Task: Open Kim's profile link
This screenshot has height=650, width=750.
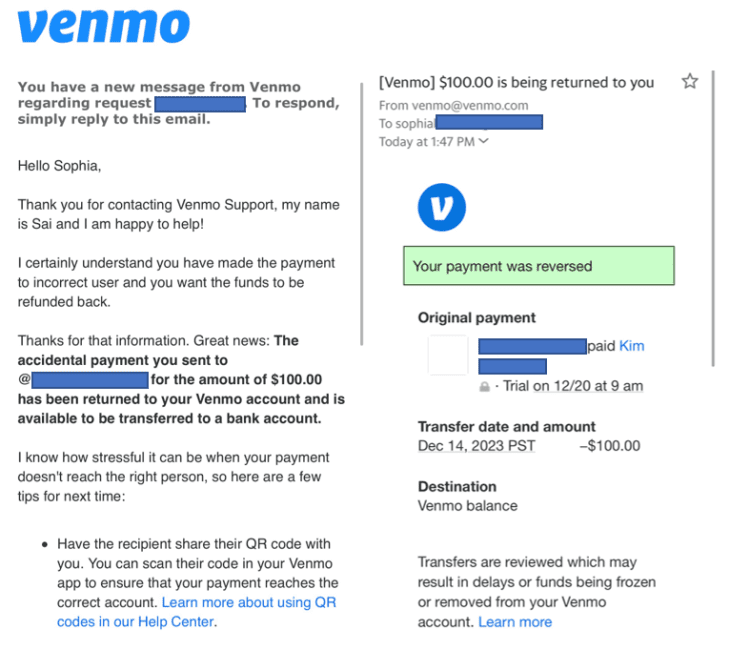Action: point(632,346)
